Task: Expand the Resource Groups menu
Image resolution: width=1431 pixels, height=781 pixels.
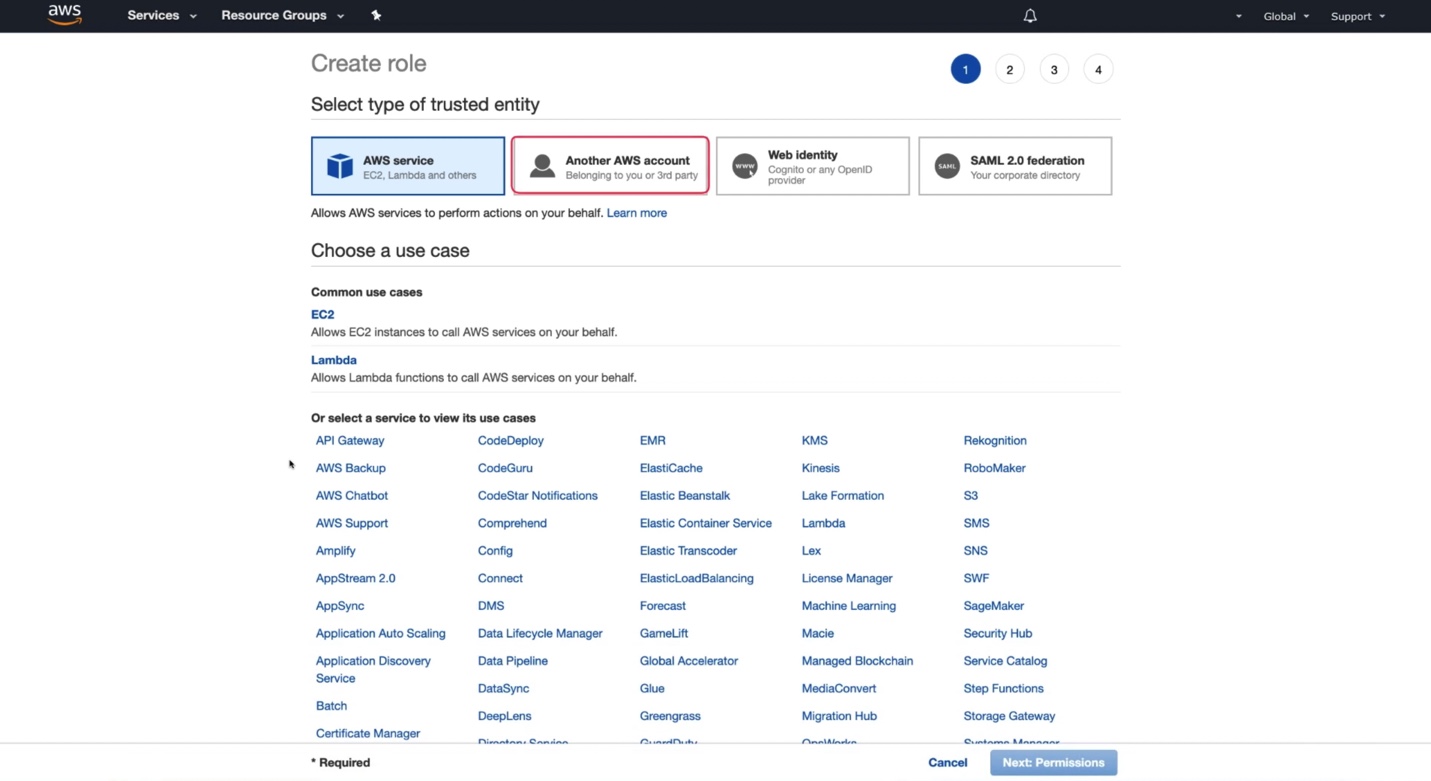Action: [283, 16]
